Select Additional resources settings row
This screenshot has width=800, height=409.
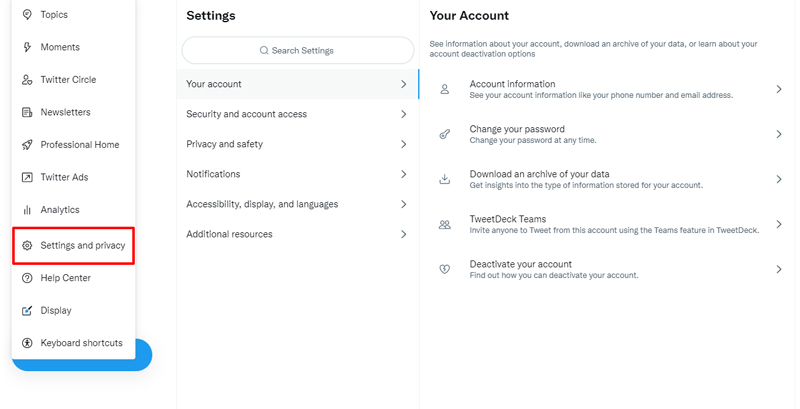point(297,235)
